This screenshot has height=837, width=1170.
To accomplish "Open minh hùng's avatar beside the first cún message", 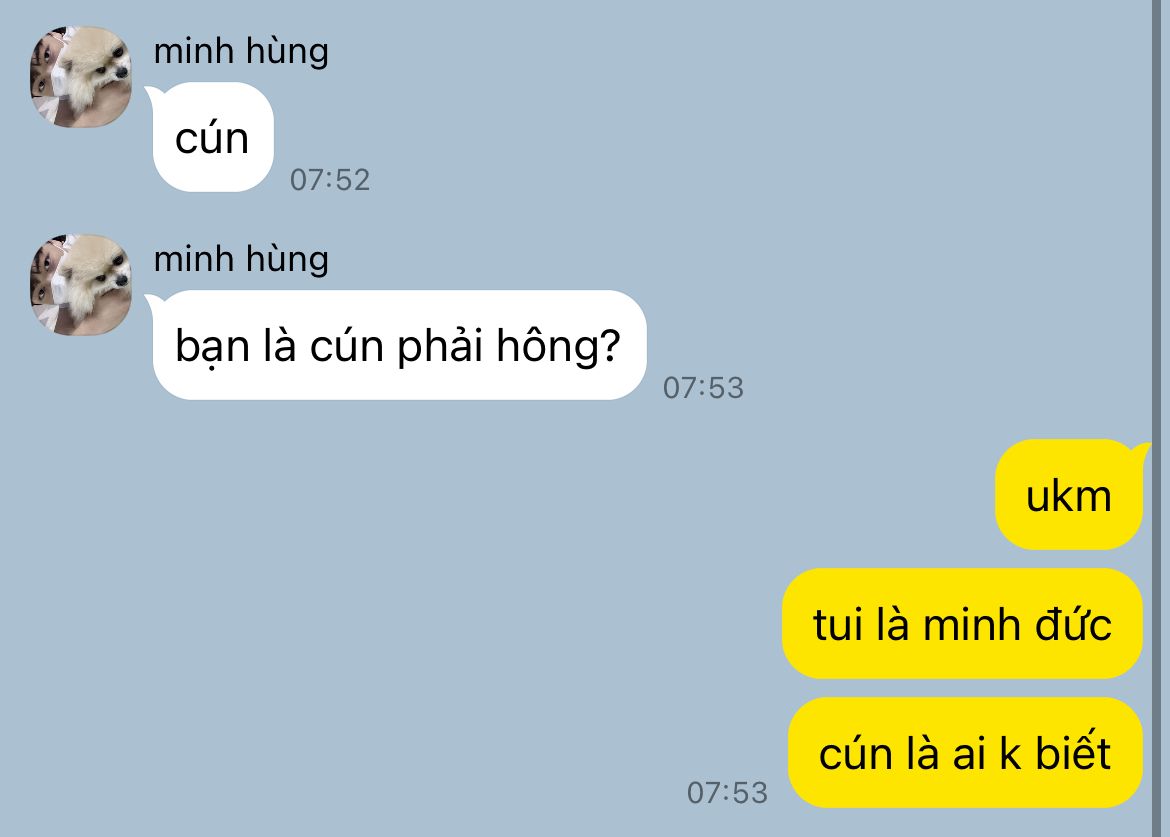I will pyautogui.click(x=81, y=77).
